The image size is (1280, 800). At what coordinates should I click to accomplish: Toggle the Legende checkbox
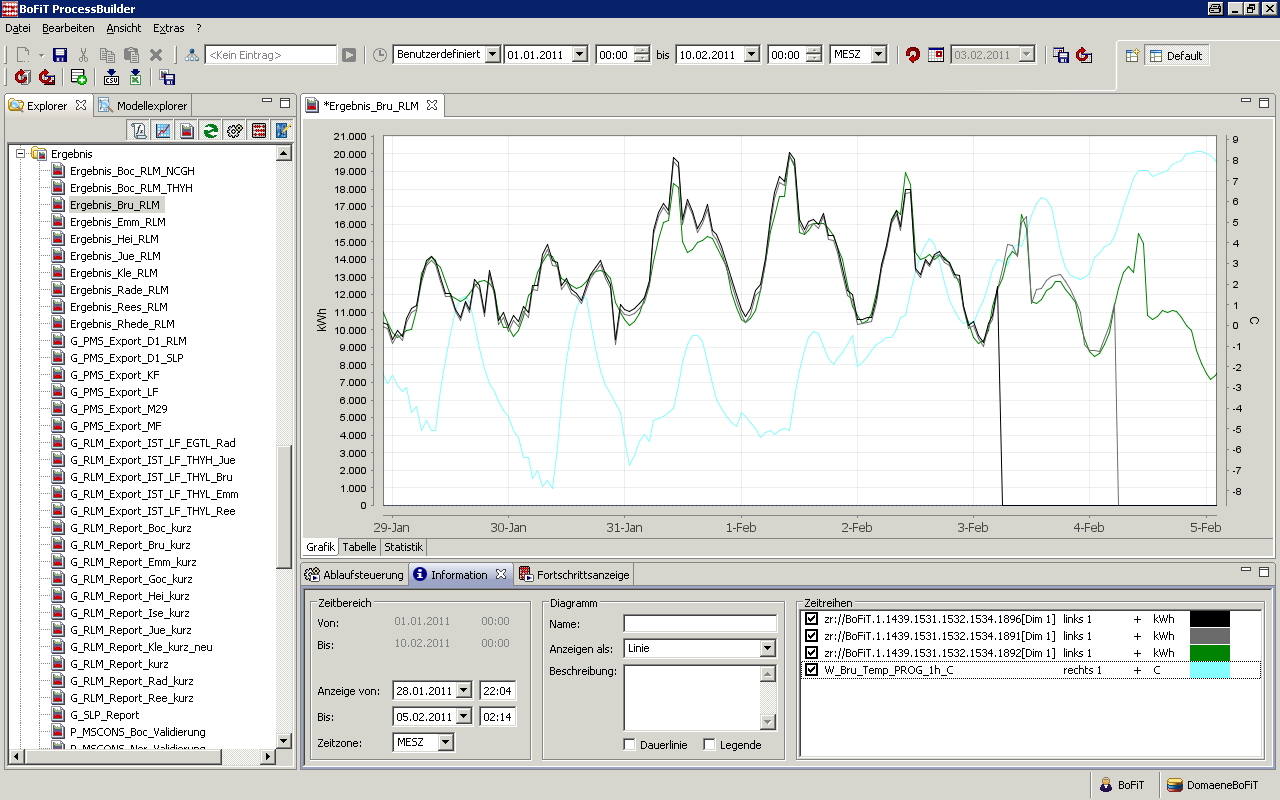(709, 745)
